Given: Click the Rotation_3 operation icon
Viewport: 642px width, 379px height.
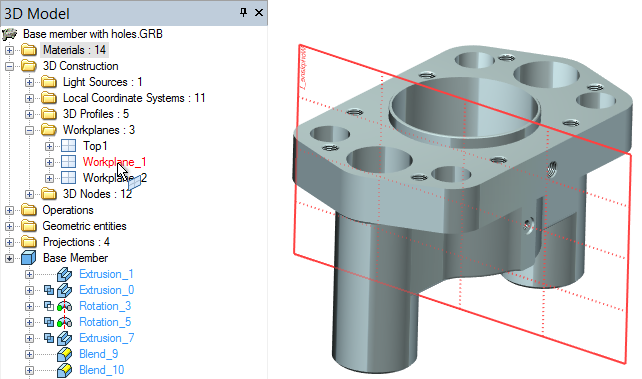Looking at the screenshot, I should (x=64, y=306).
